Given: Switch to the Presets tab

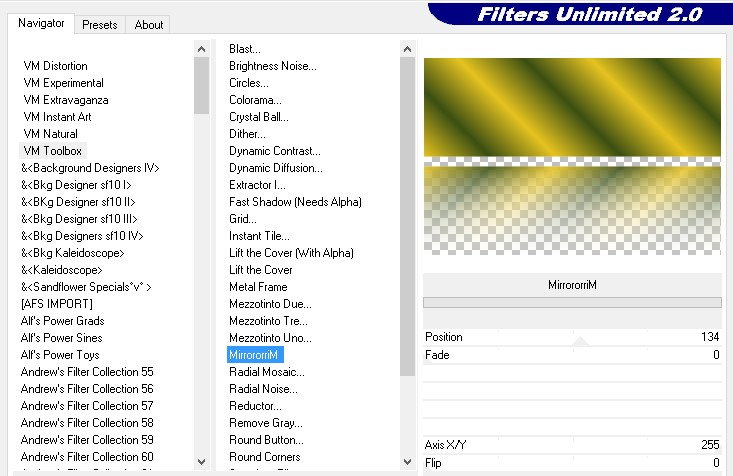Looking at the screenshot, I should pos(100,25).
